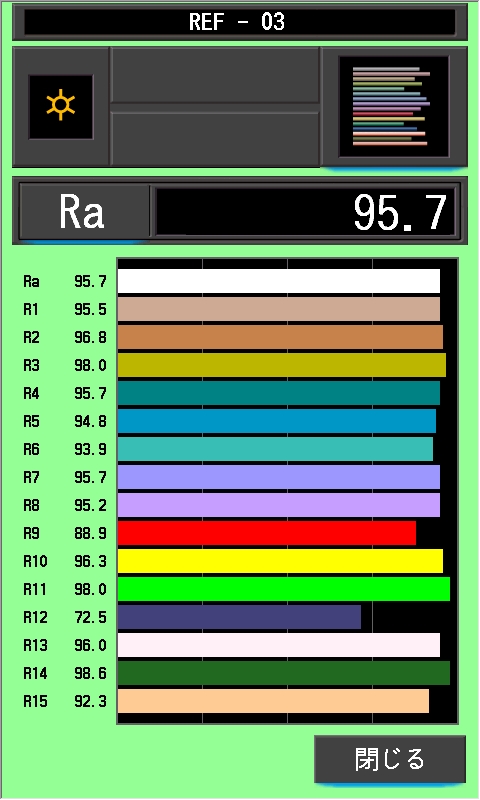Click the orange-brown R2 bar
480x800 pixels.
pyautogui.click(x=280, y=337)
